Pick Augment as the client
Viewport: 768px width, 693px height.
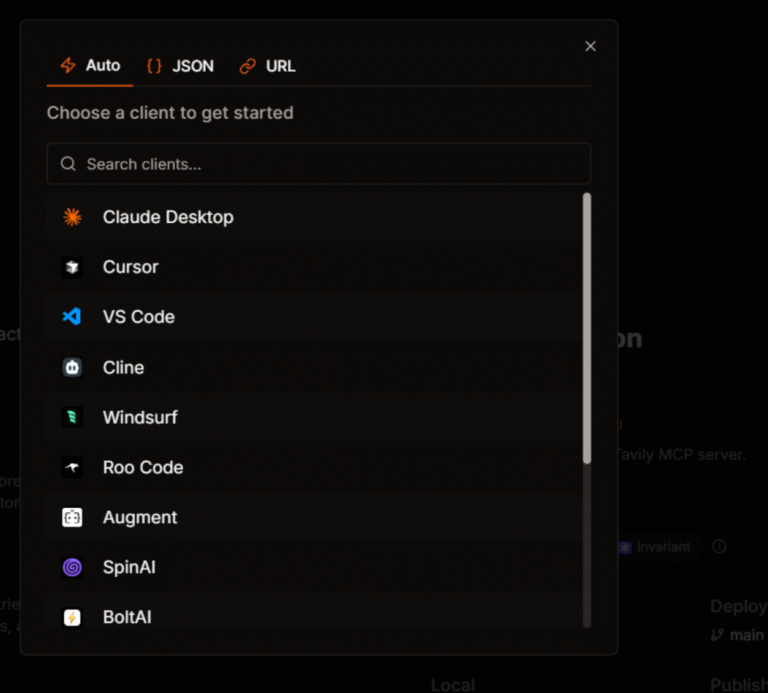click(x=315, y=517)
